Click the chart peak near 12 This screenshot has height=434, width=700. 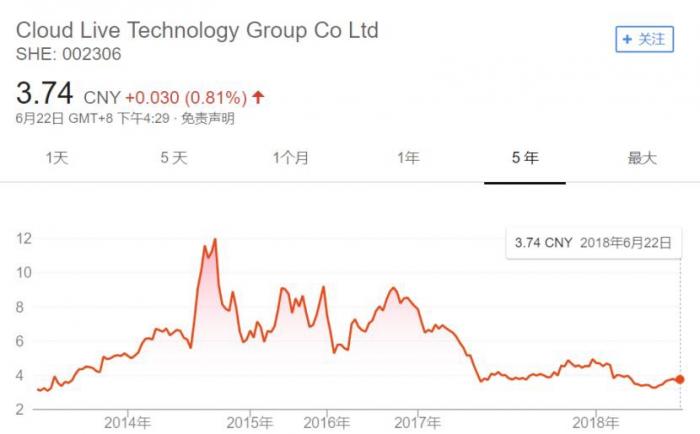(x=215, y=240)
